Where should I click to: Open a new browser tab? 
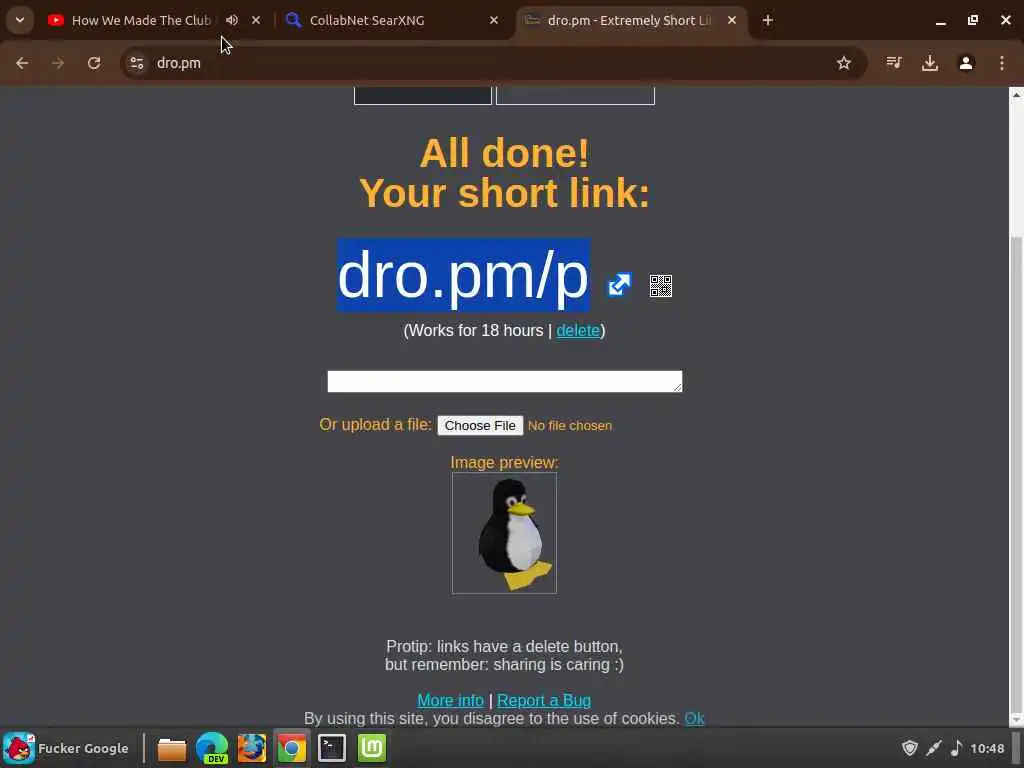(x=768, y=20)
